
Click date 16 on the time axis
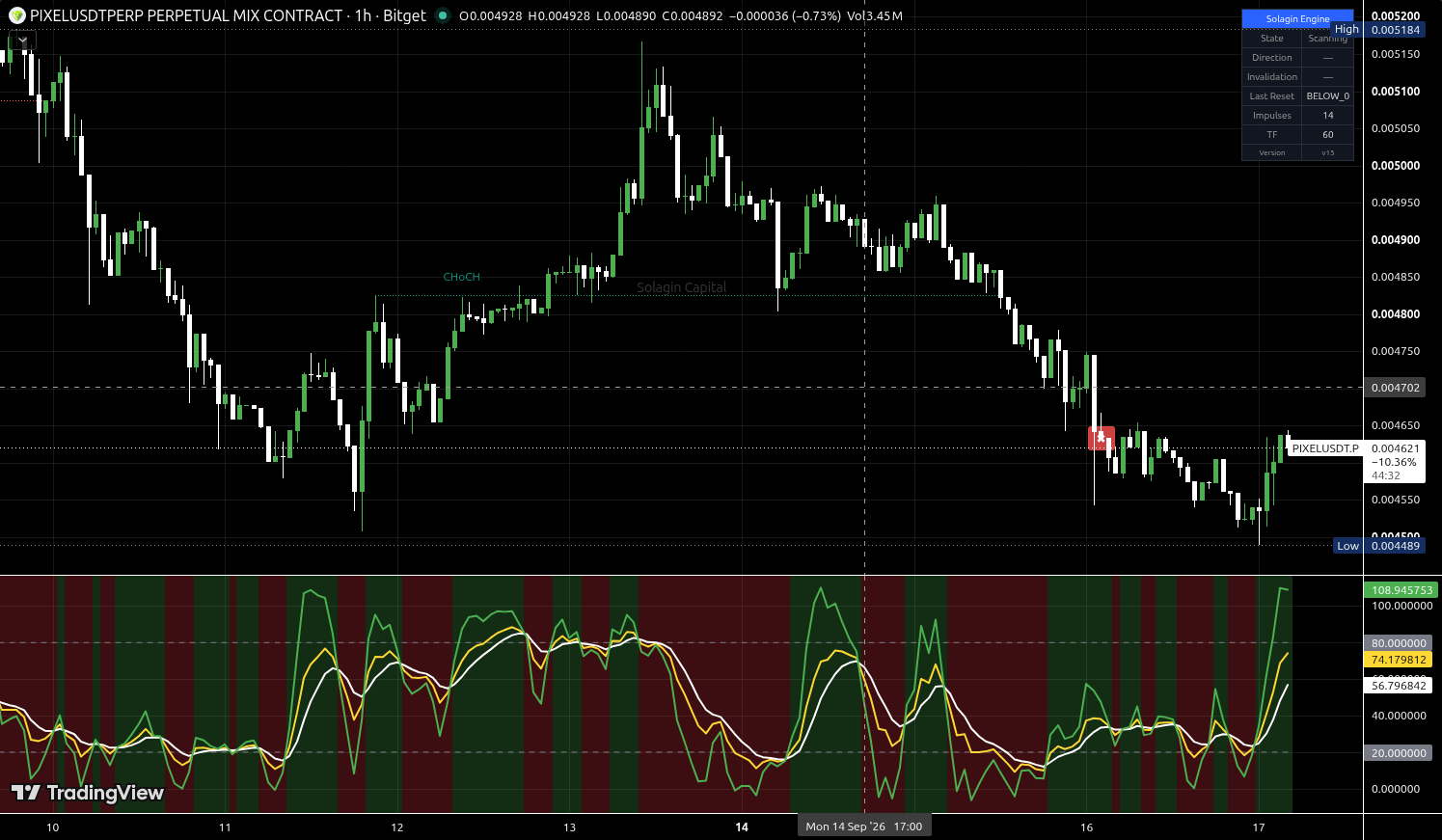[x=1087, y=827]
